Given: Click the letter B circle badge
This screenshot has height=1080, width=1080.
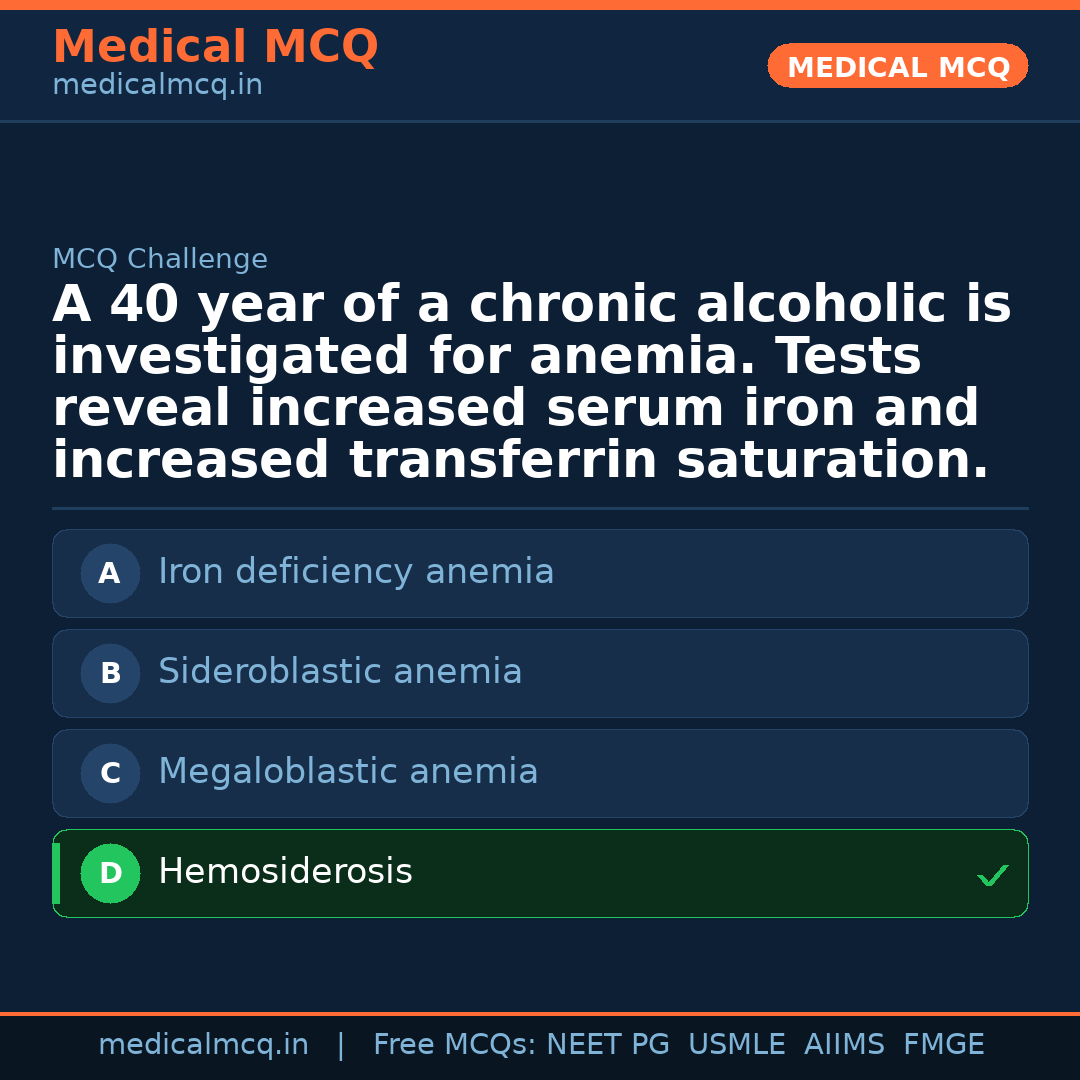Looking at the screenshot, I should 110,673.
